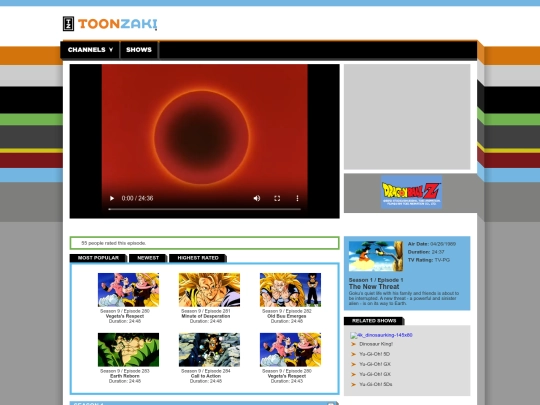This screenshot has width=540, height=405.
Task: Switch to the Highest Rated tab
Action: click(198, 258)
